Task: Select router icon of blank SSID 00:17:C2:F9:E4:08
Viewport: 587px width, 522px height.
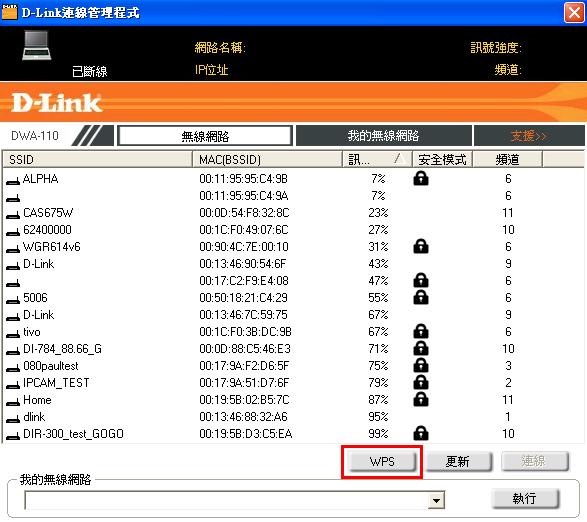Action: (13, 283)
